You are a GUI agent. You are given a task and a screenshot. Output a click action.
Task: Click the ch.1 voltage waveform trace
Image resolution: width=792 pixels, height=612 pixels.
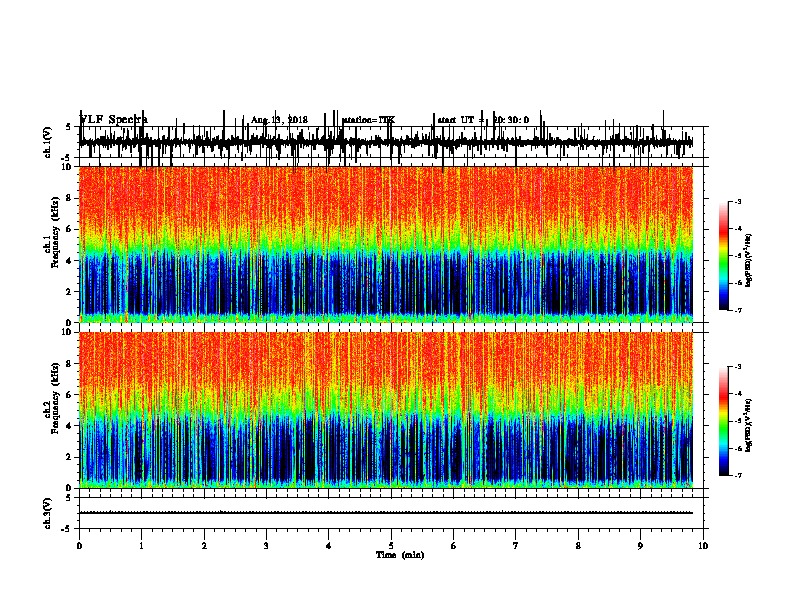386,142
